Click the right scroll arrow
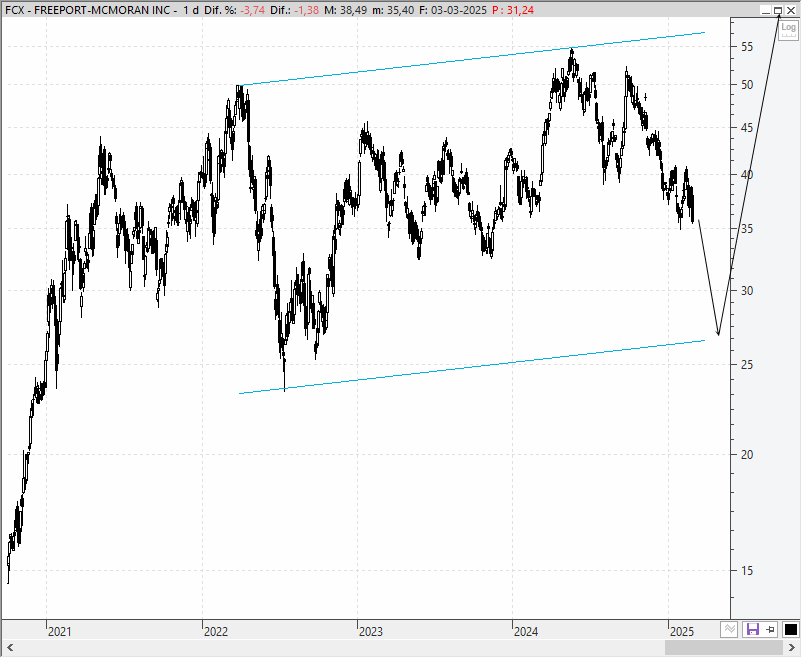The width and height of the screenshot is (802, 658). pos(792,647)
